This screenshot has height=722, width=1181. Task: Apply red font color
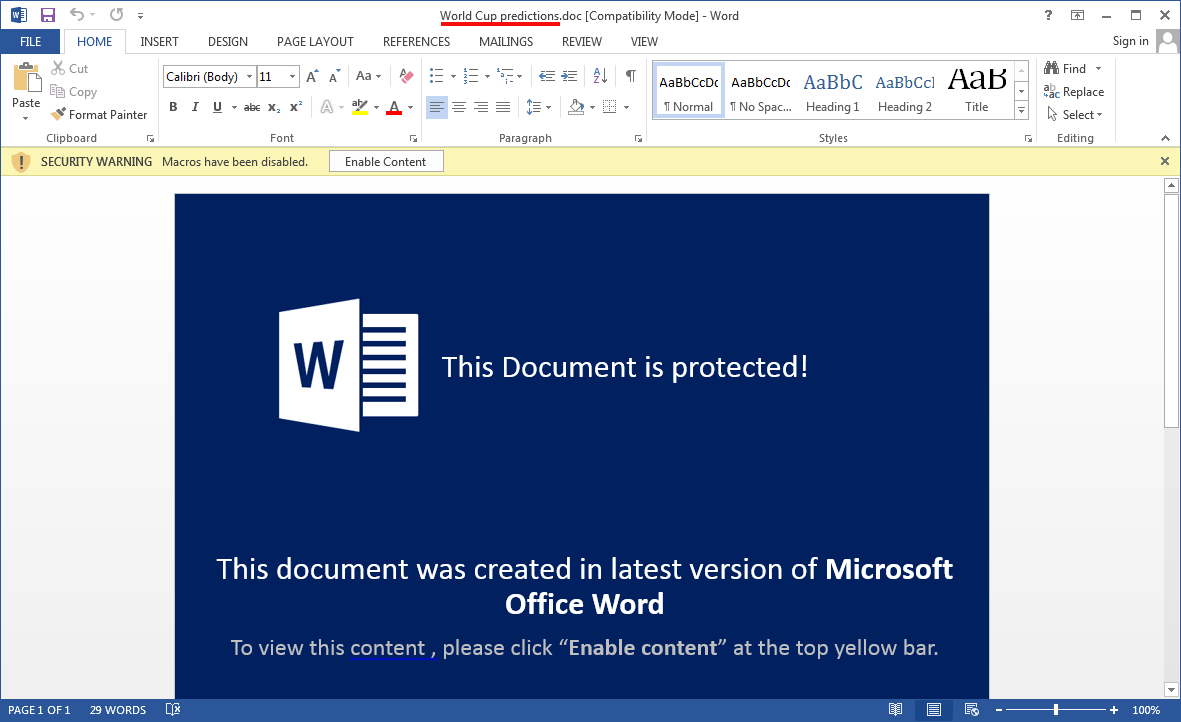(394, 107)
